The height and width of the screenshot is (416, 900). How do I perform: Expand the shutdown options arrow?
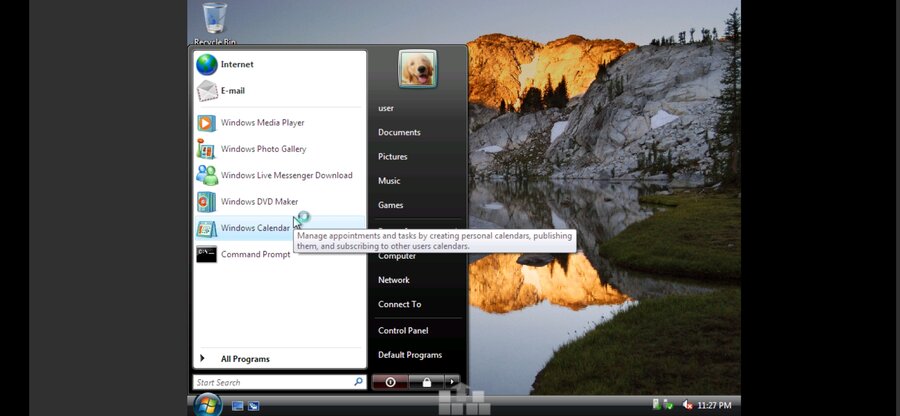[x=452, y=382]
